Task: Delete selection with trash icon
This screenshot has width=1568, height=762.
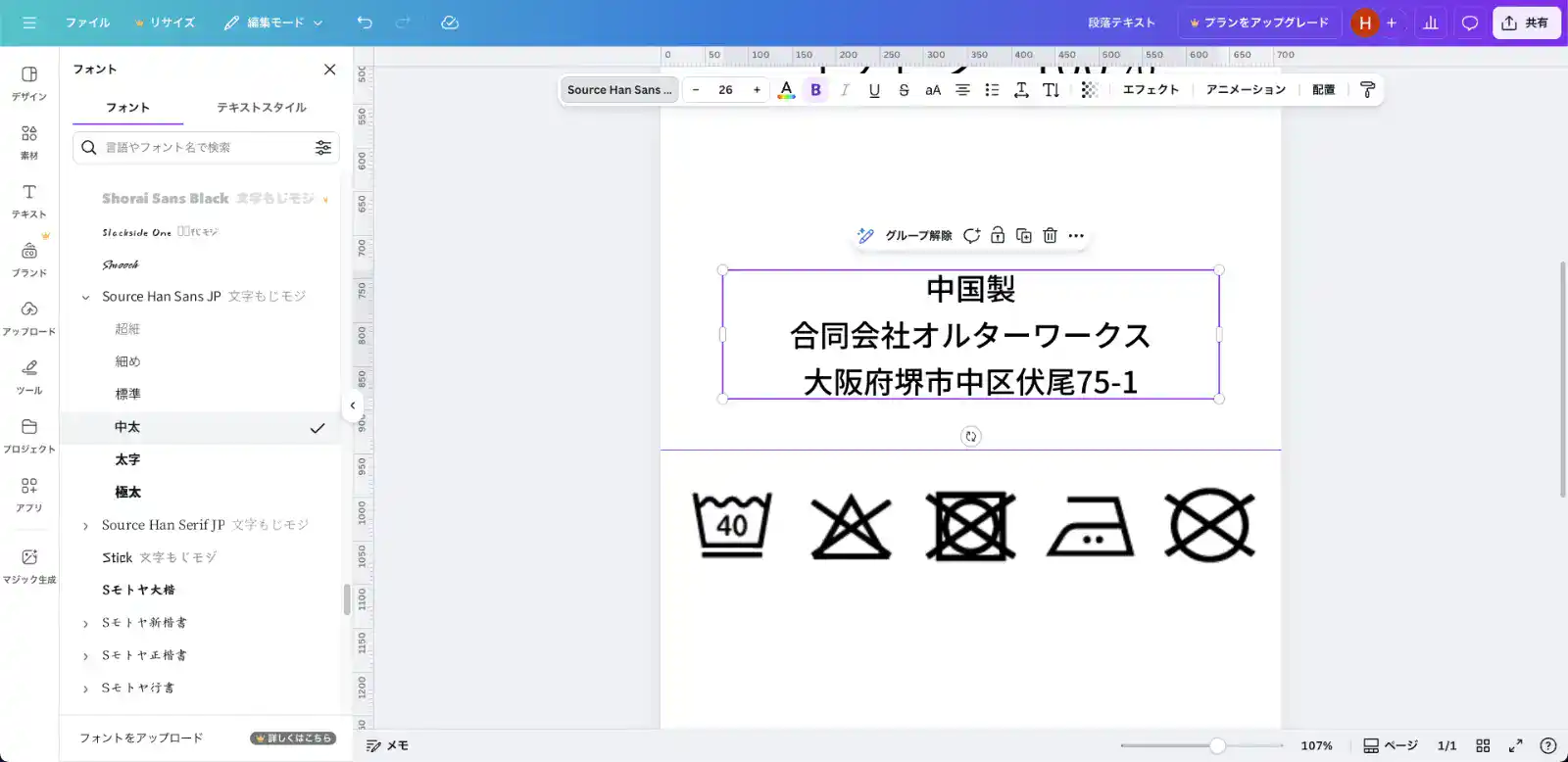Action: (x=1050, y=235)
